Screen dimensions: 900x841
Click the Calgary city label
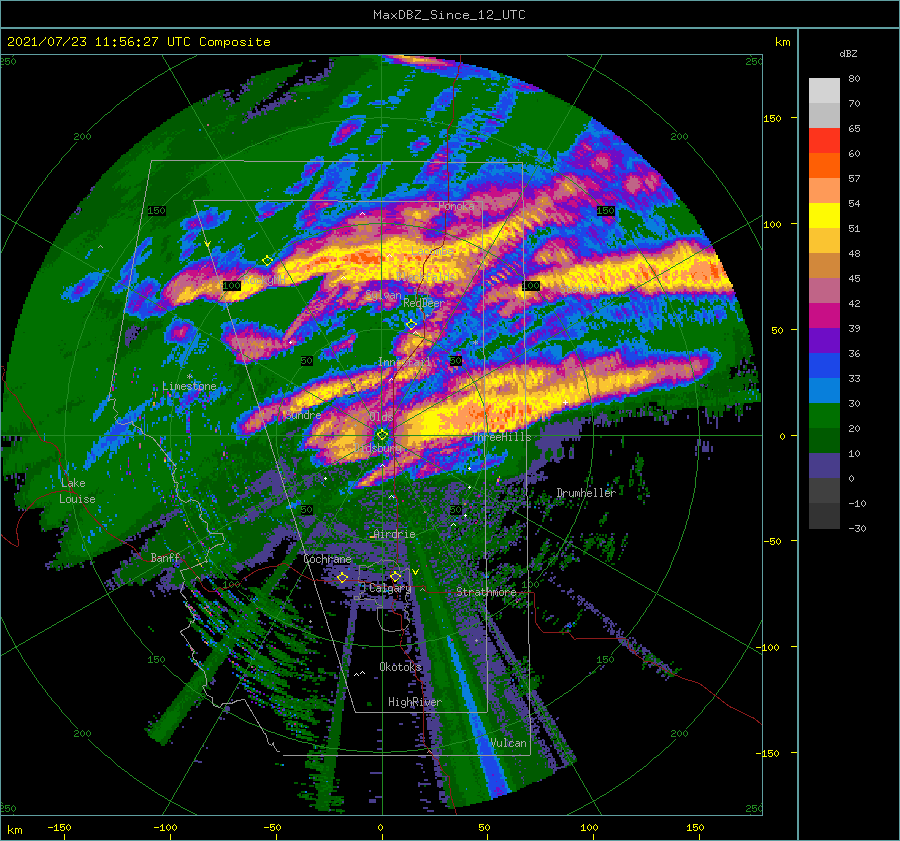pyautogui.click(x=390, y=588)
